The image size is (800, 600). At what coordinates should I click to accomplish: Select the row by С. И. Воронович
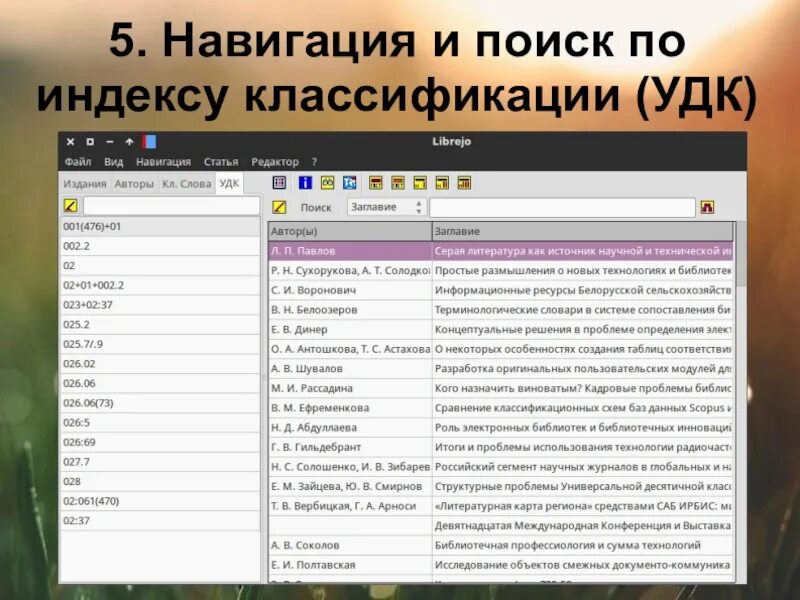click(x=501, y=290)
